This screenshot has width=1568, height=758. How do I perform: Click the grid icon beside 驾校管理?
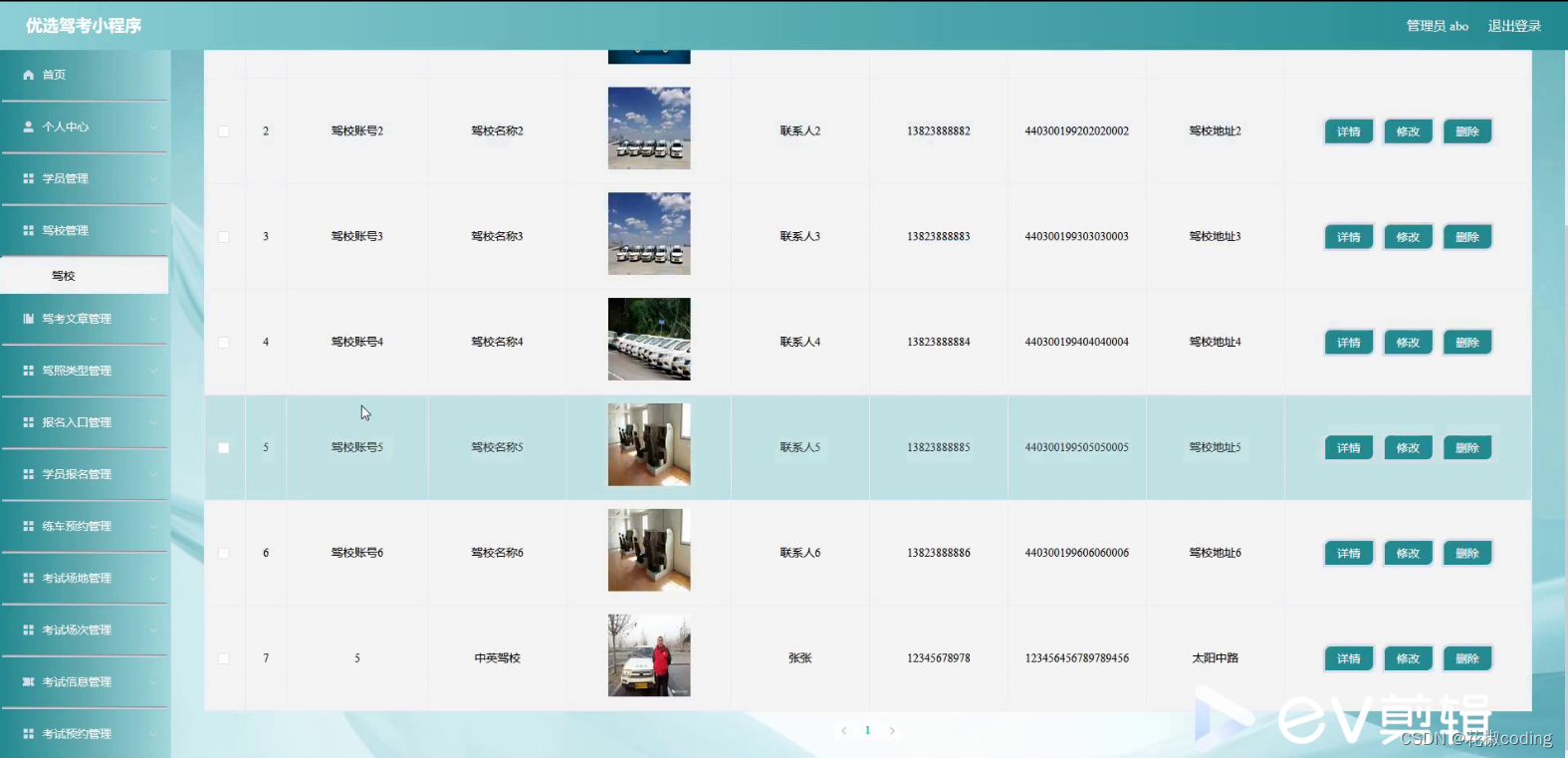pos(28,230)
